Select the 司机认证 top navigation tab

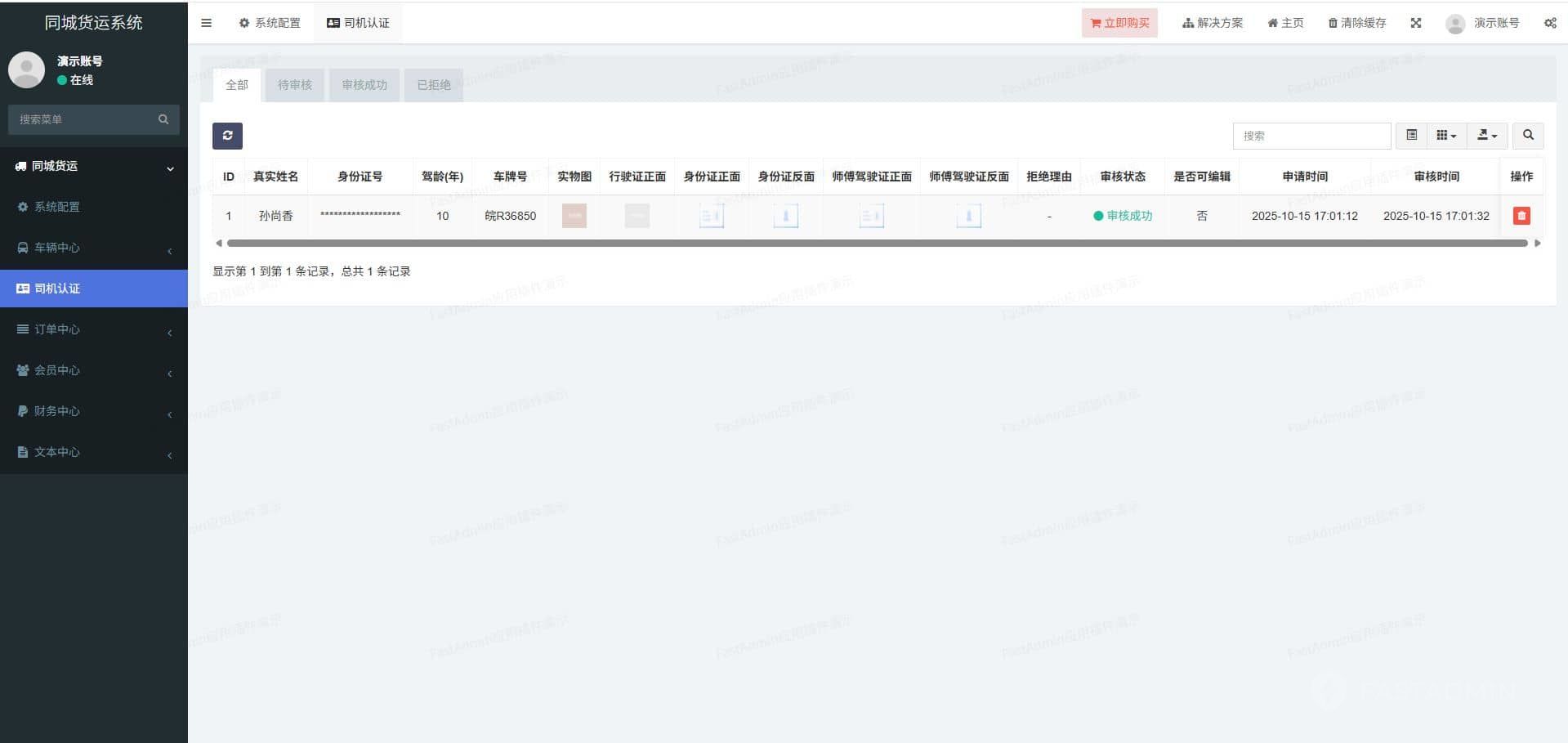[x=358, y=23]
